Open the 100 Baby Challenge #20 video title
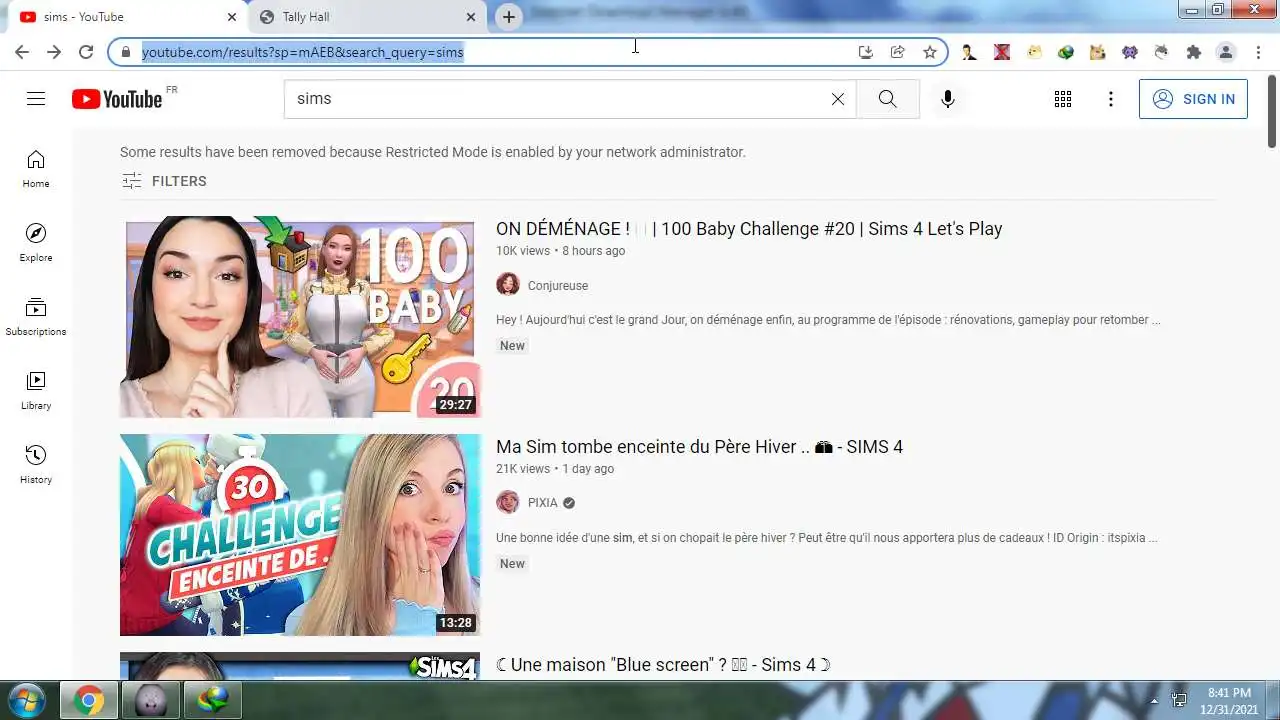The image size is (1280, 720). point(749,229)
